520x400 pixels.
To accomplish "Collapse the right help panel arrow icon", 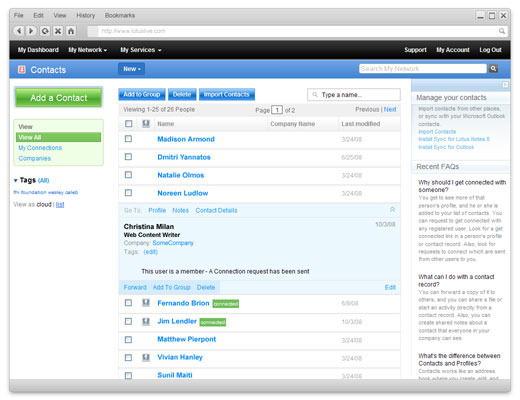I will (505, 85).
